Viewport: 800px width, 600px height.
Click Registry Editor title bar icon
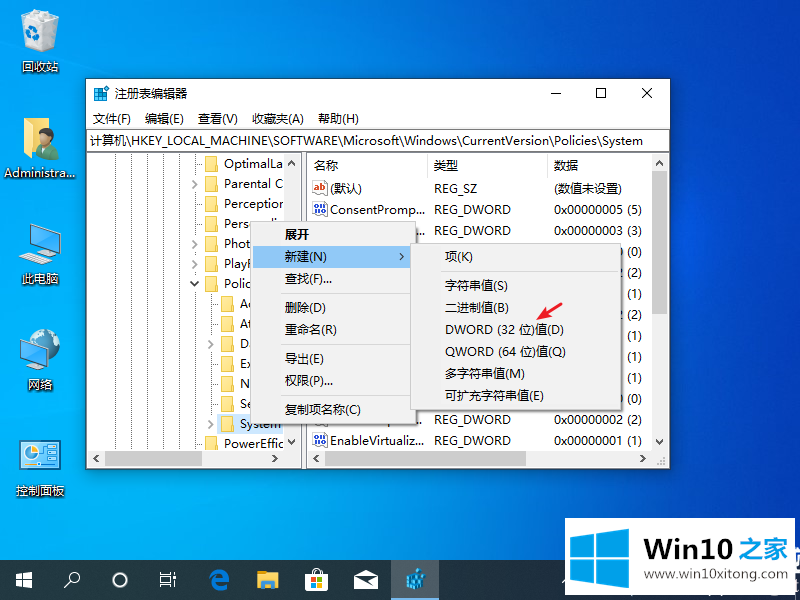click(x=101, y=93)
